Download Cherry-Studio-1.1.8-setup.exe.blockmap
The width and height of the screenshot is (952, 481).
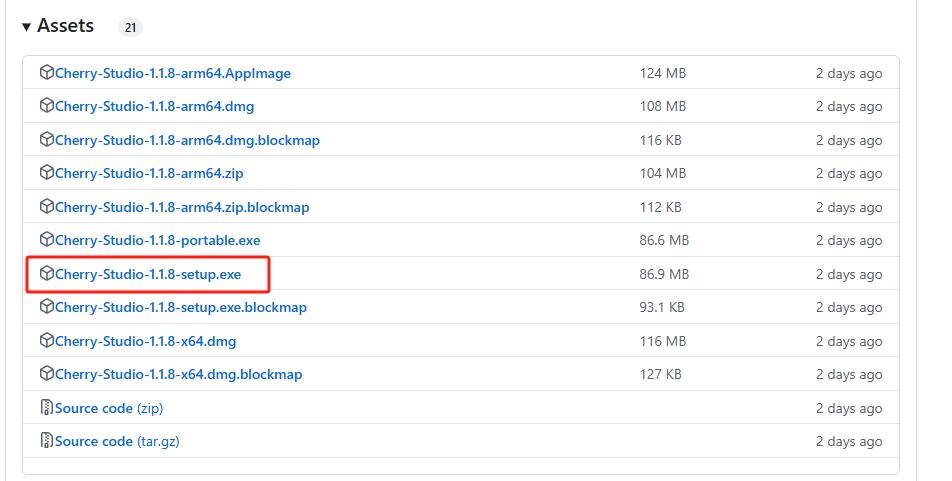point(181,307)
